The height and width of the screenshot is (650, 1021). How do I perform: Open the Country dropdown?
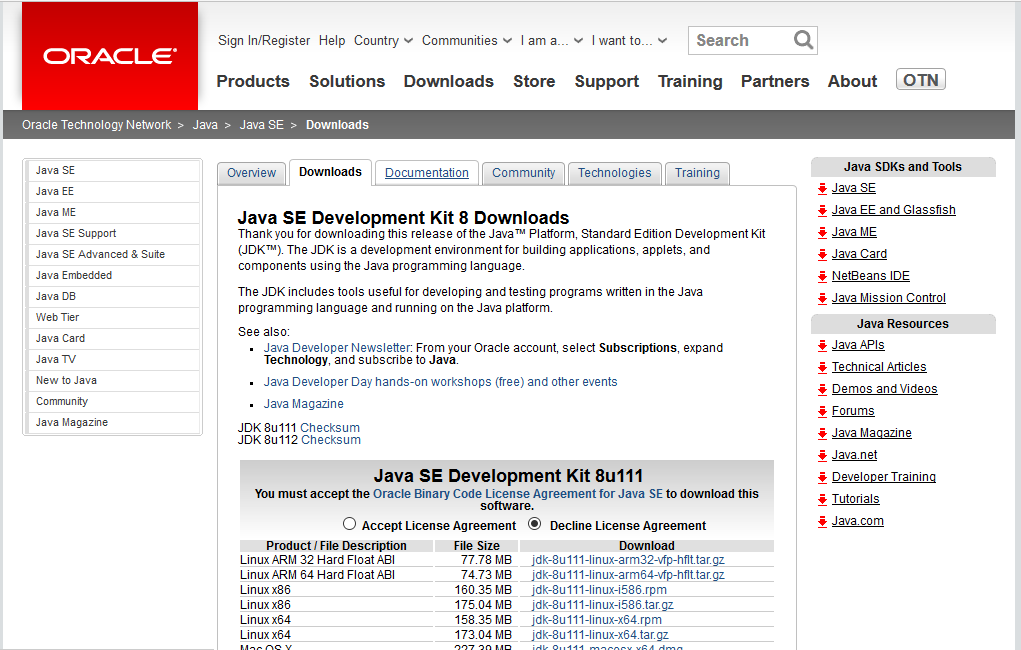click(383, 40)
